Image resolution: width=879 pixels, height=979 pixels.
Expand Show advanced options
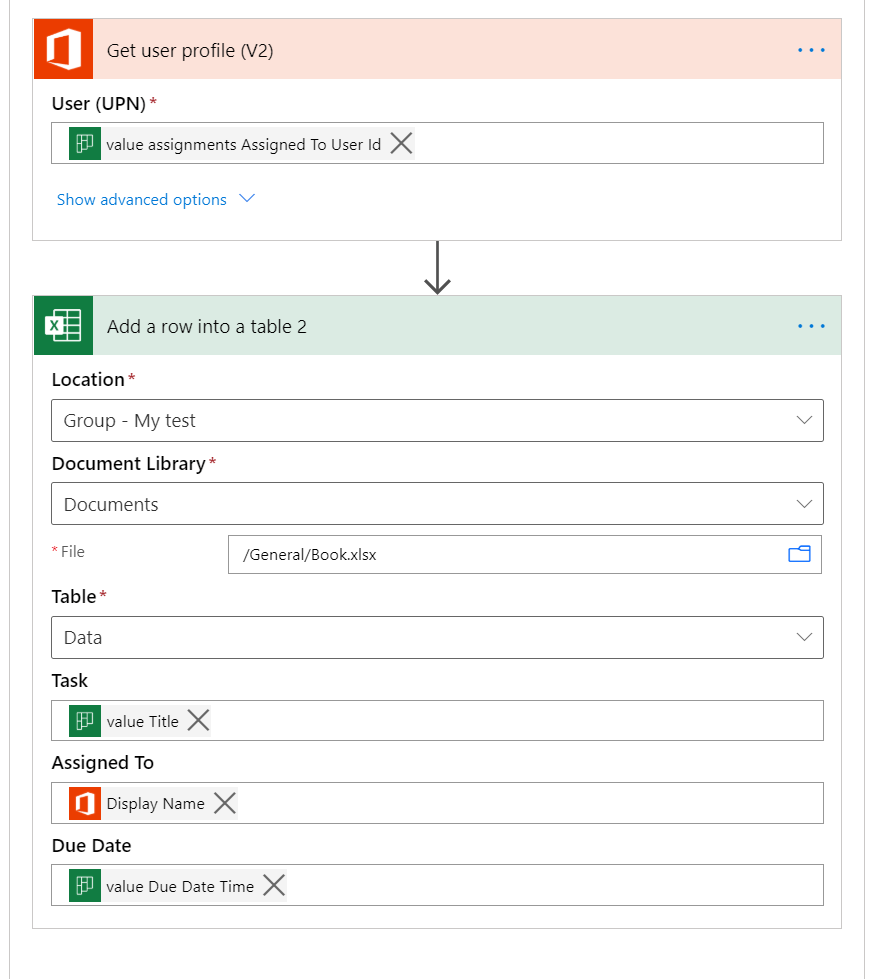tap(142, 199)
